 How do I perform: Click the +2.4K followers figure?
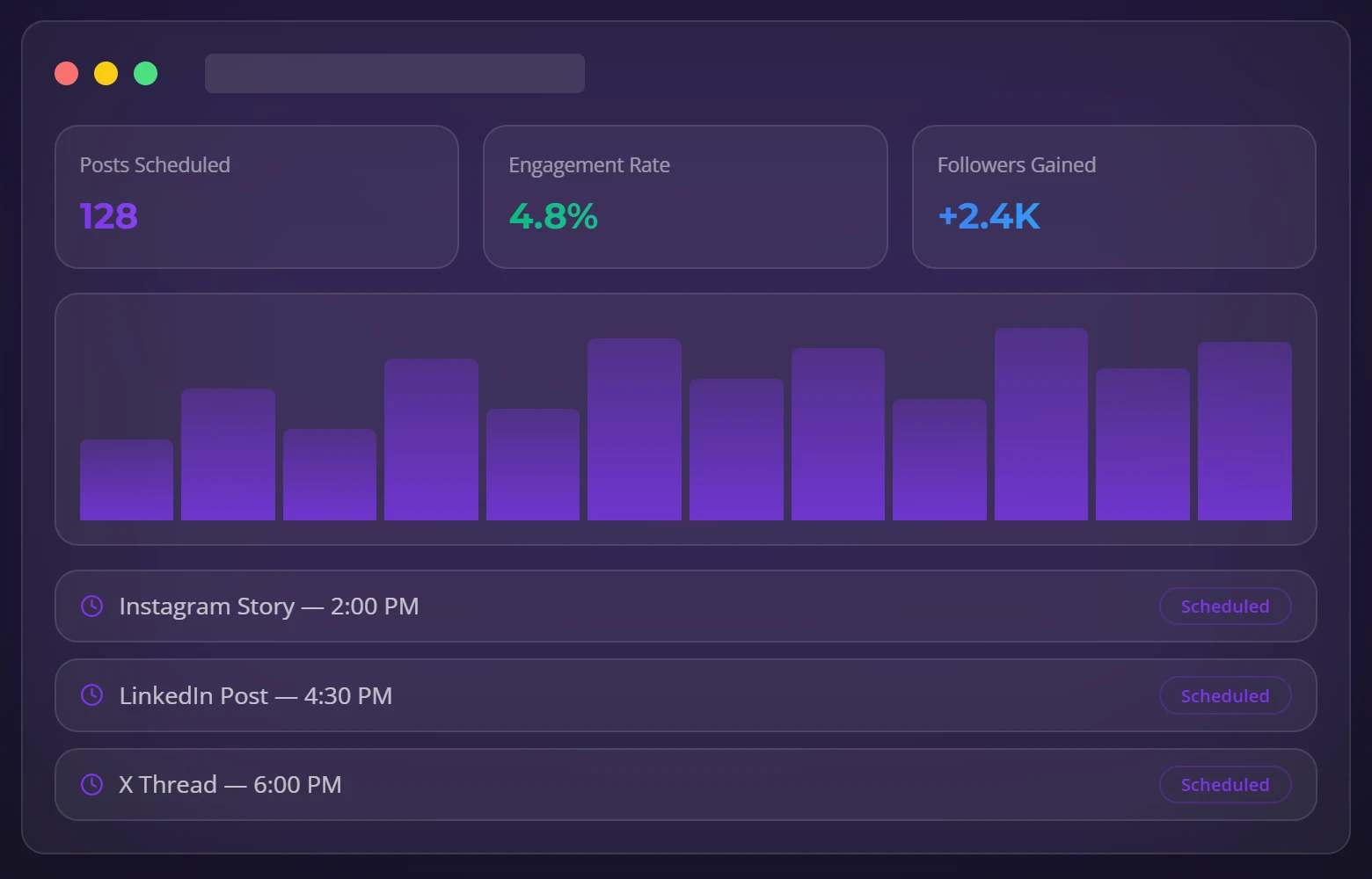coord(988,216)
